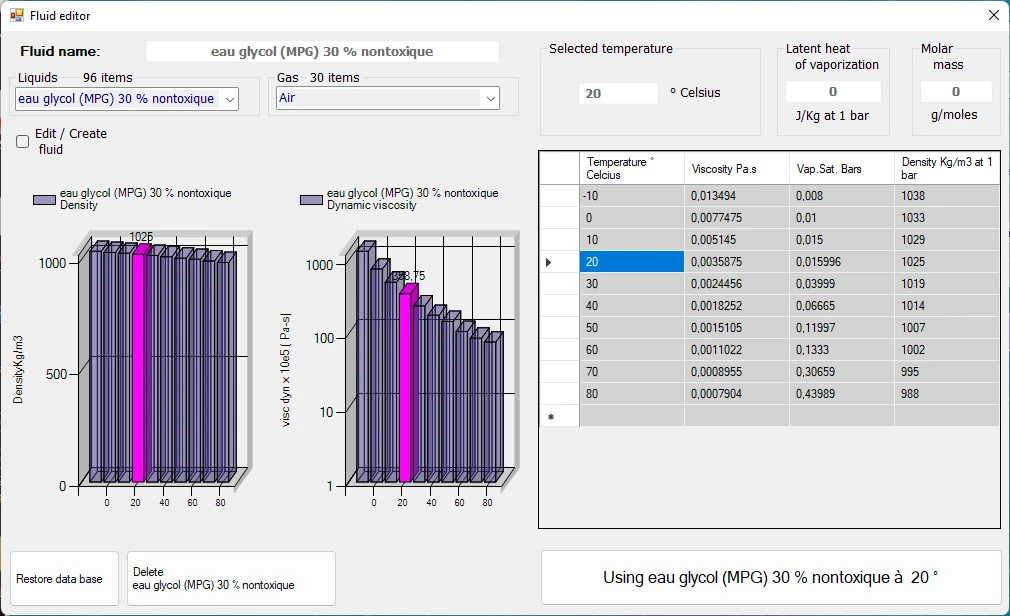Click the Density legend color swatch
Viewport: 1010px width, 616px height.
(44, 200)
